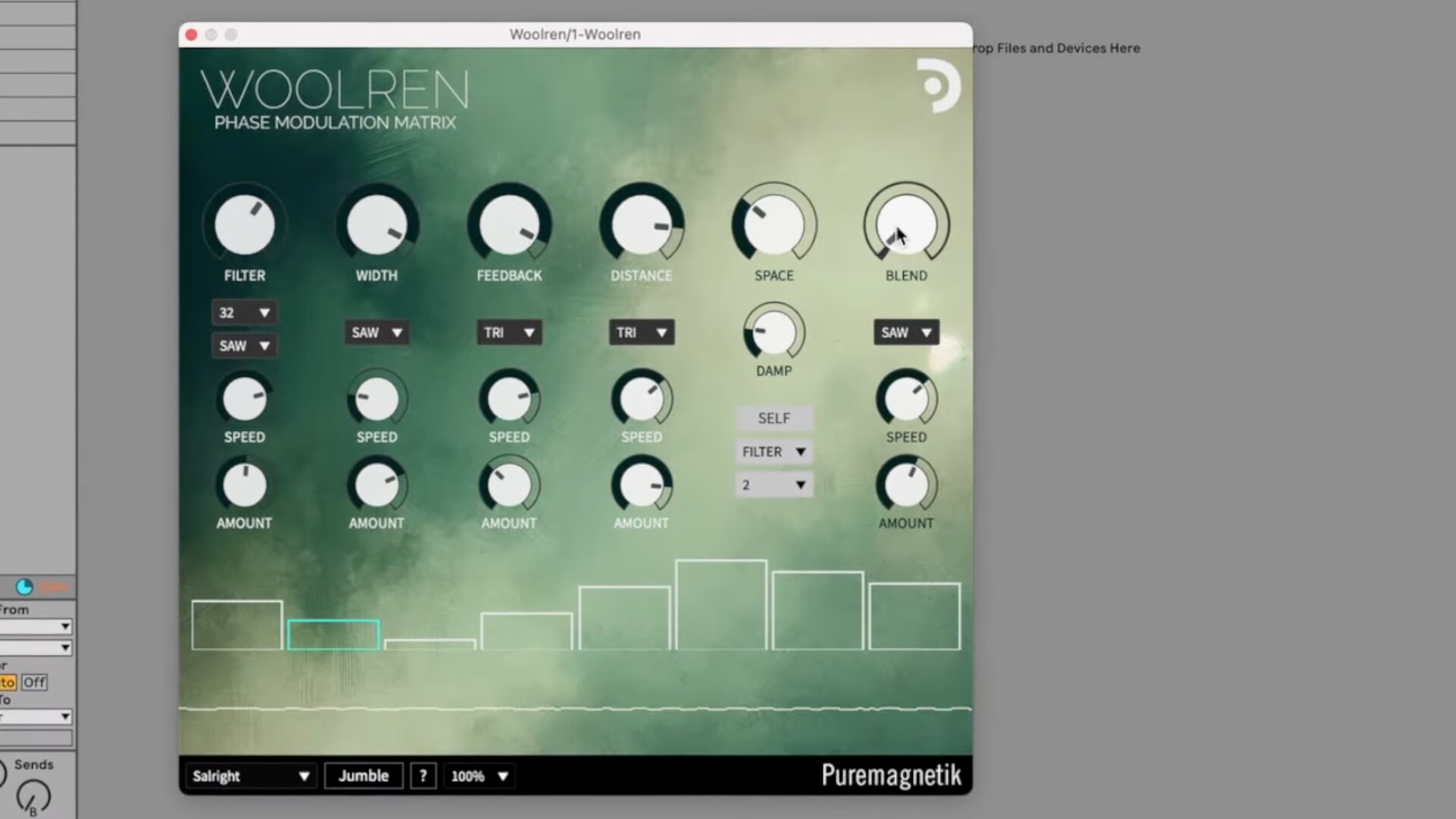This screenshot has width=1456, height=819.
Task: Select the last step box in sequencer
Action: (915, 617)
